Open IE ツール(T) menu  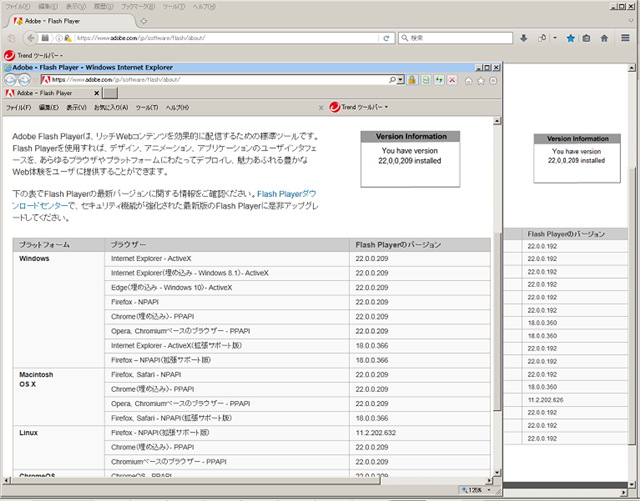[147, 107]
